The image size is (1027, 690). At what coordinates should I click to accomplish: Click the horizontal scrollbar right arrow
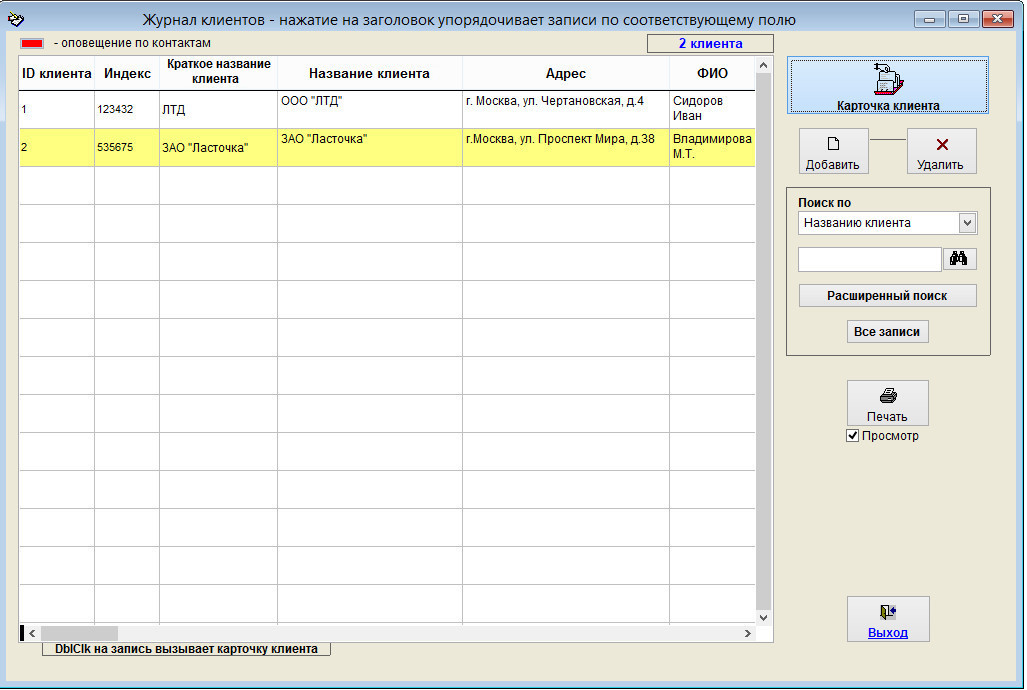[746, 633]
